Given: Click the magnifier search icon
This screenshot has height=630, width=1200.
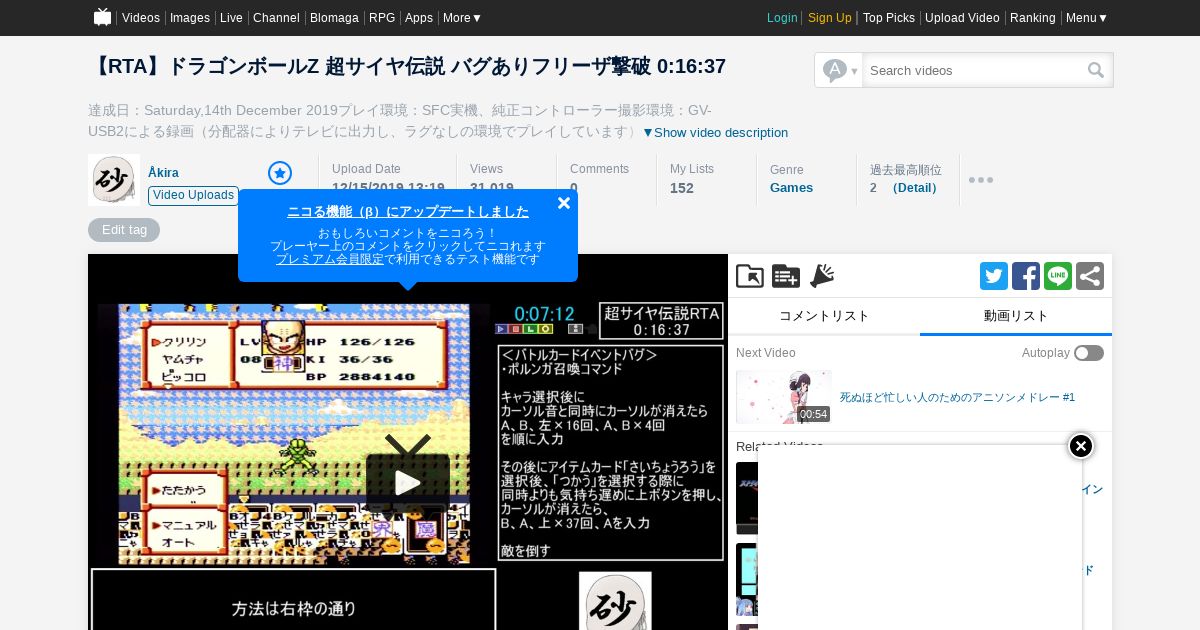Looking at the screenshot, I should click(x=1096, y=70).
